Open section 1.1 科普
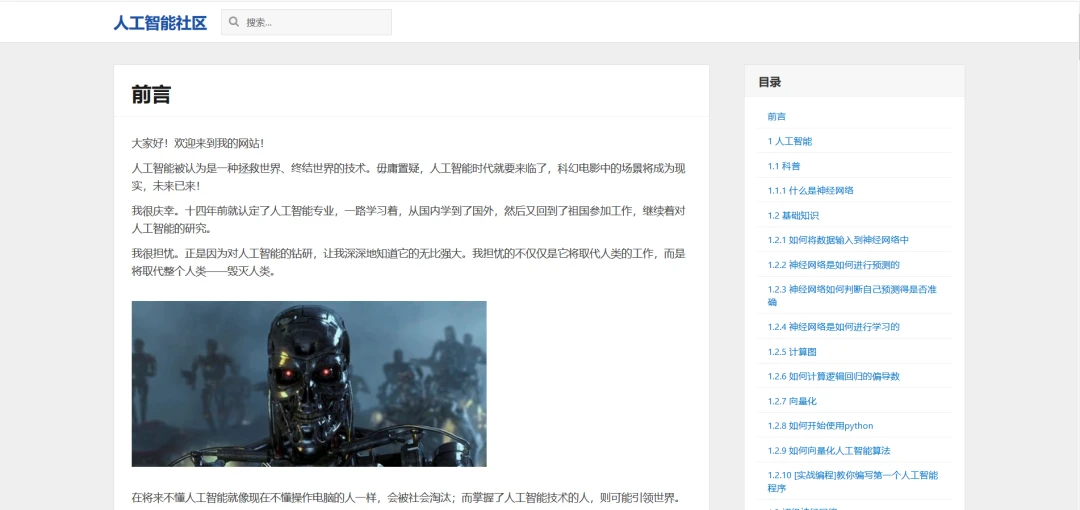 click(x=784, y=166)
